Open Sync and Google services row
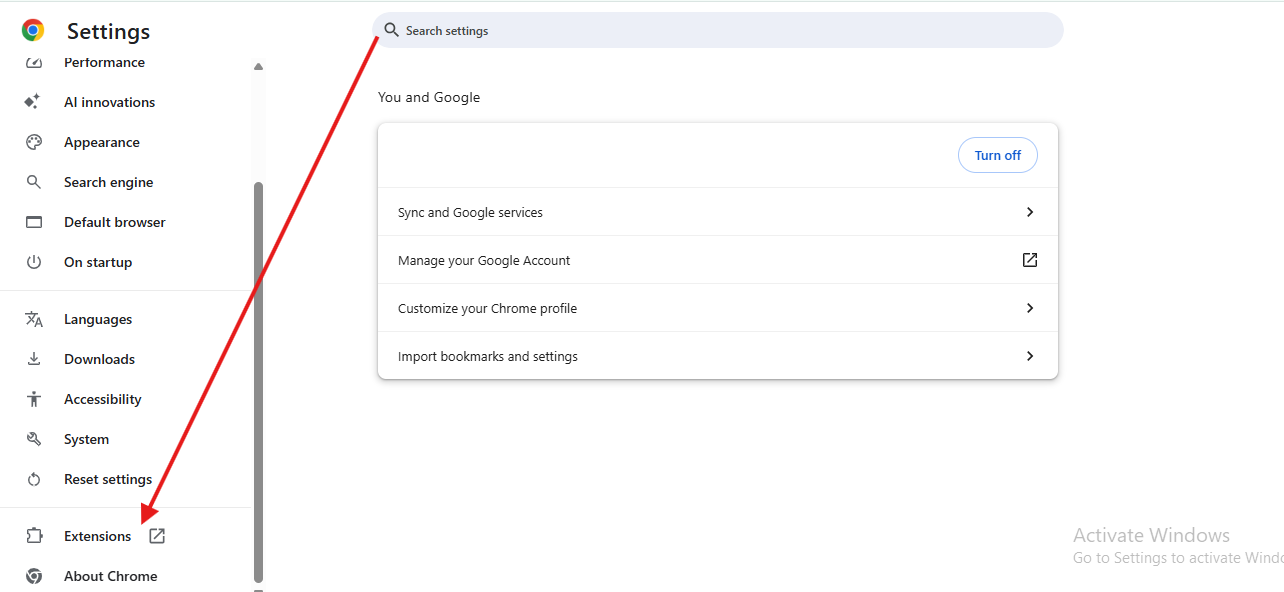1284x592 pixels. (718, 212)
